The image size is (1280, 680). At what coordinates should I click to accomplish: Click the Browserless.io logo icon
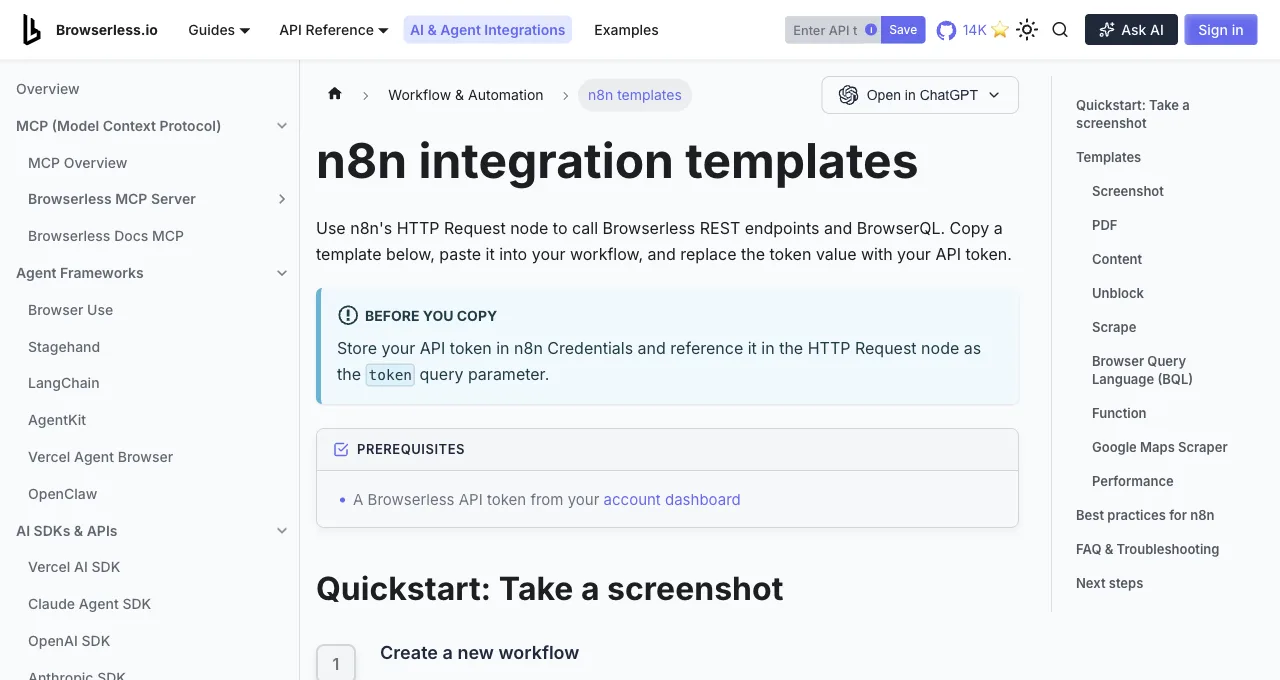[x=32, y=30]
